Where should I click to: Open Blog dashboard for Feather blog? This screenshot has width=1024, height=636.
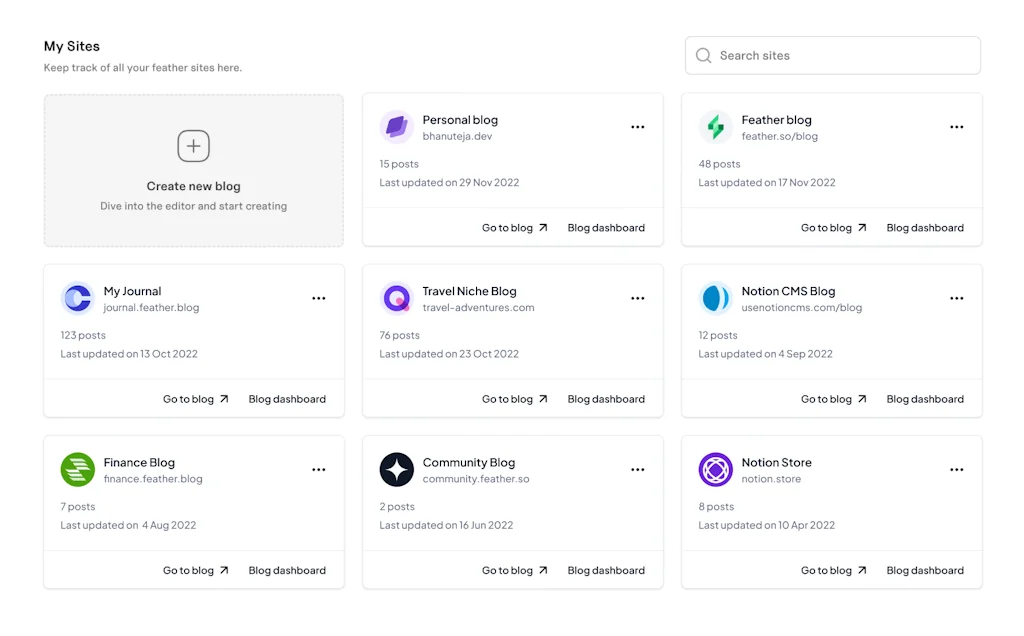pos(925,228)
